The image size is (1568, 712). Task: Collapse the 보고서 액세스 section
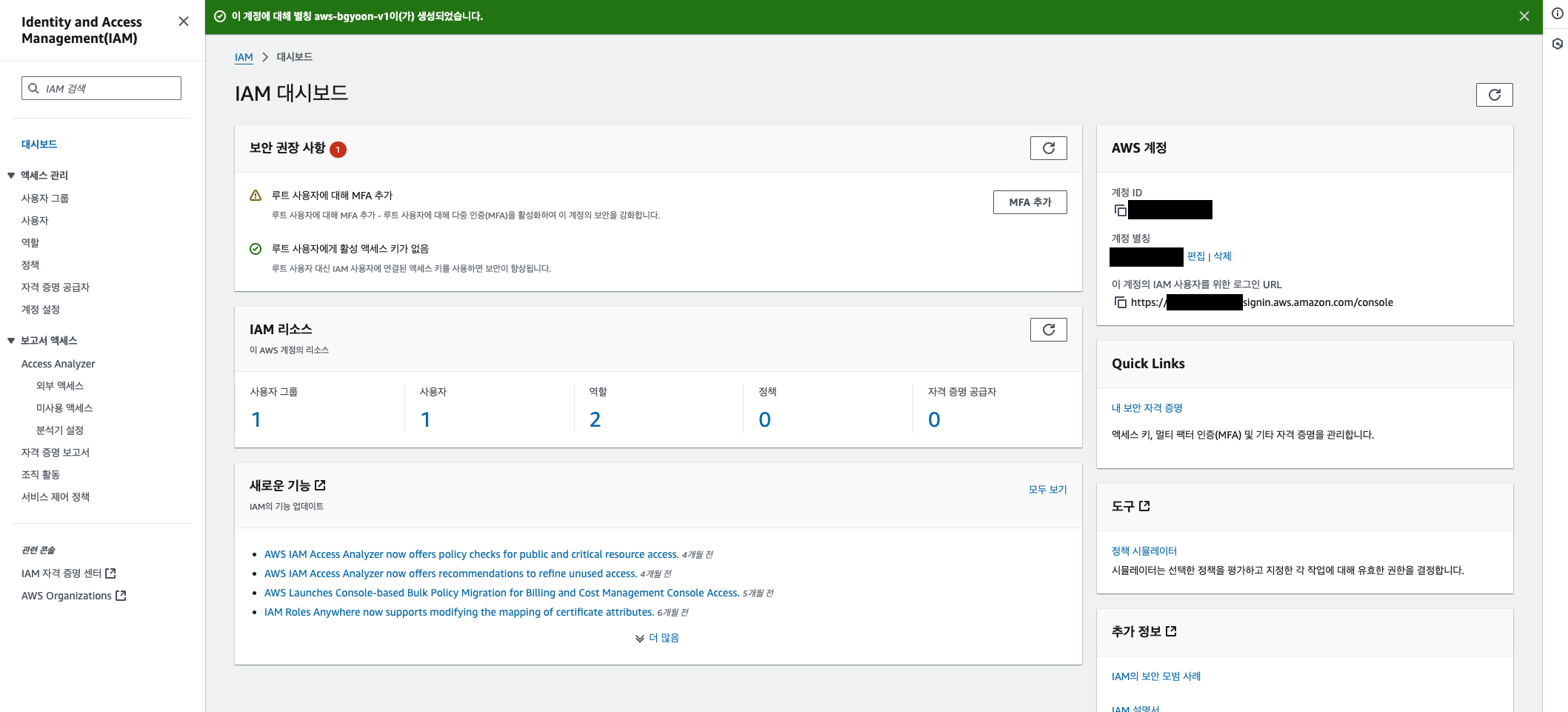pyautogui.click(x=11, y=341)
